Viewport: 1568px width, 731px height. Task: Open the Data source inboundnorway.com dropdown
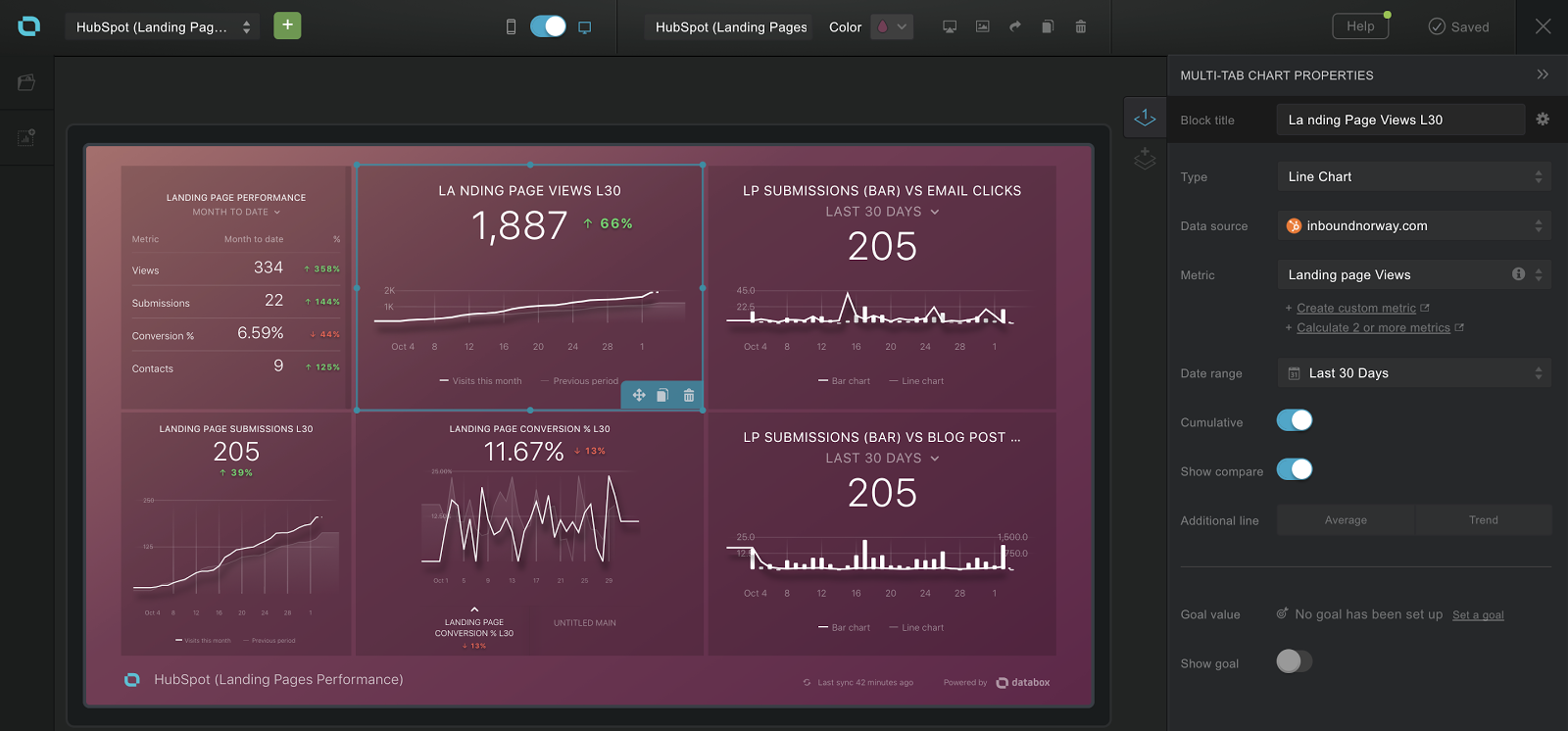[x=1413, y=225]
